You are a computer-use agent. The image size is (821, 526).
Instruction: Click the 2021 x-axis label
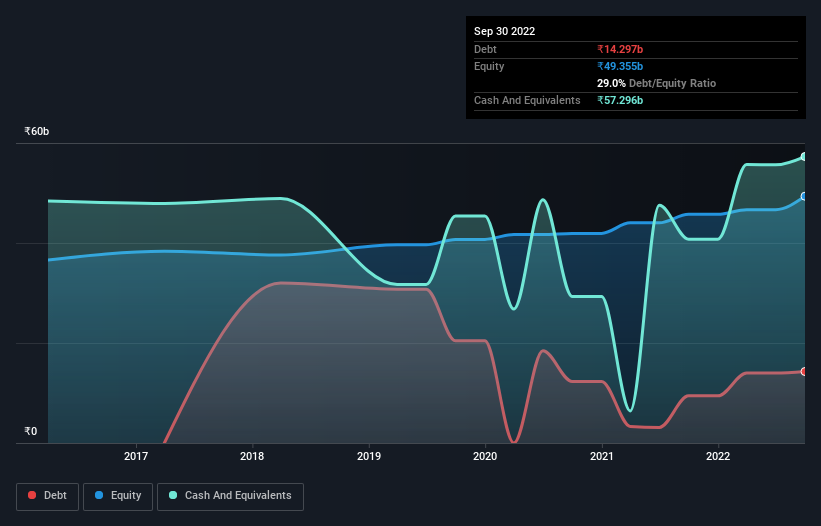tap(602, 456)
